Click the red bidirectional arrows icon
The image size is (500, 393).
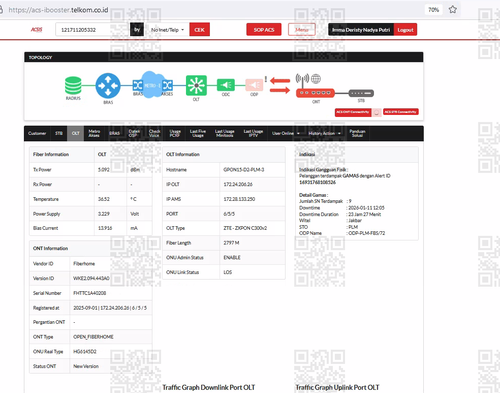pos(280,85)
